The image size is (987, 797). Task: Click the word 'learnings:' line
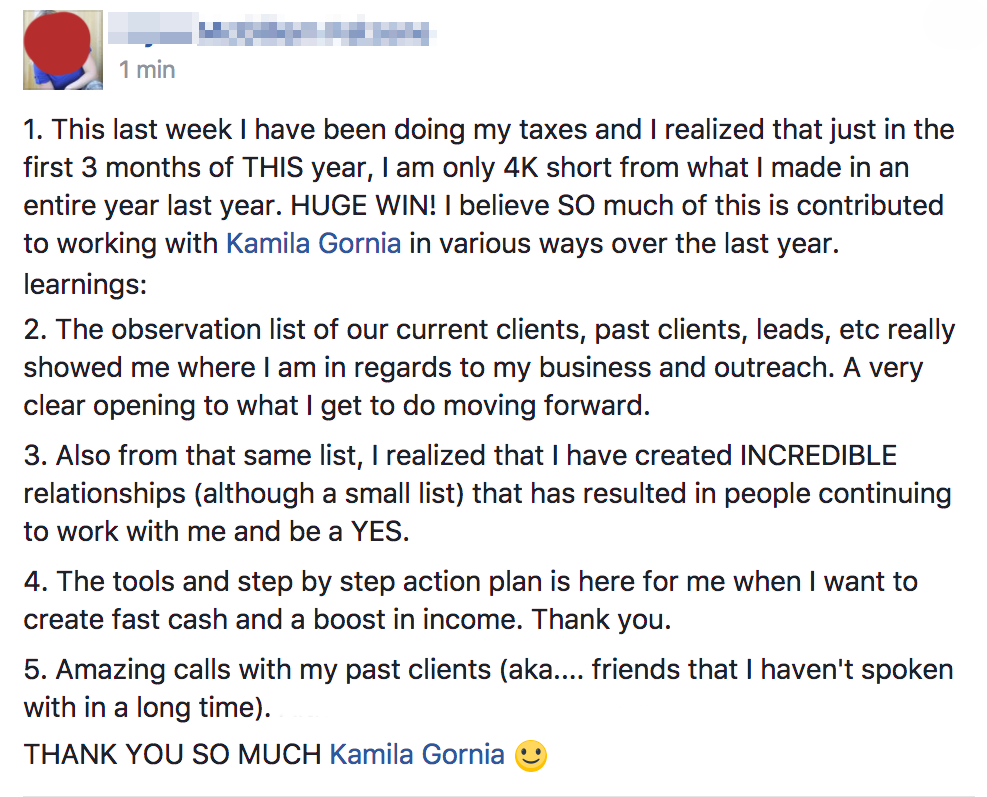pyautogui.click(x=85, y=285)
